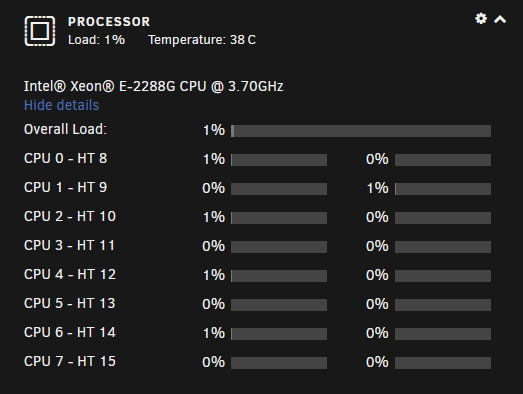
Task: Click the Overall Load progress bar
Action: point(361,131)
